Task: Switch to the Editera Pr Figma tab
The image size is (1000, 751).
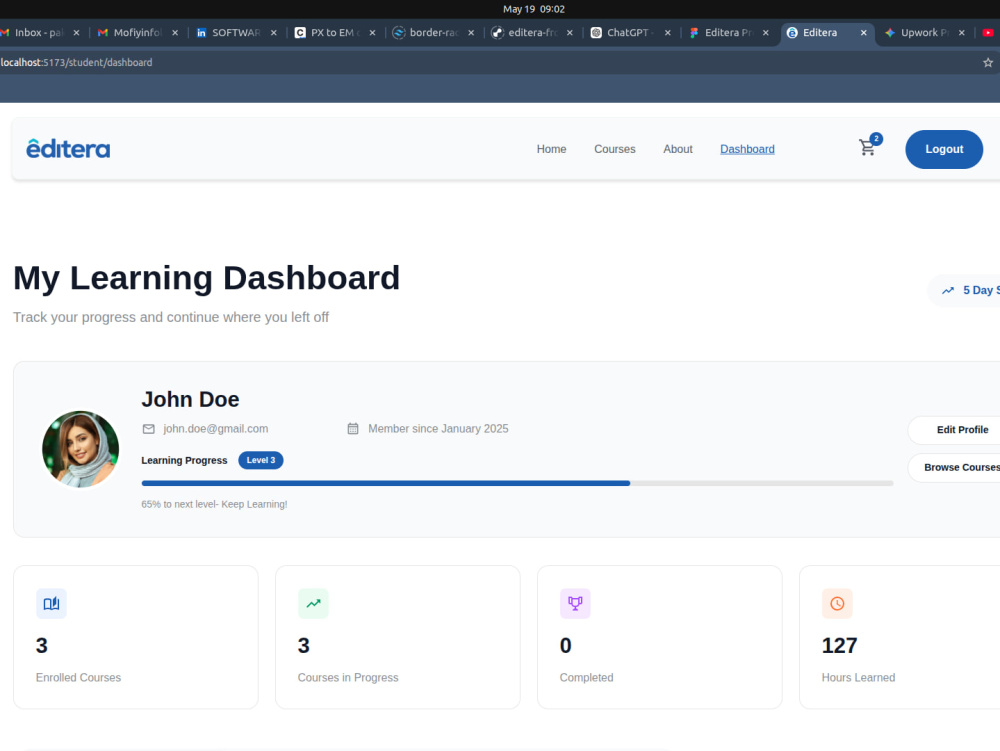Action: pos(729,33)
